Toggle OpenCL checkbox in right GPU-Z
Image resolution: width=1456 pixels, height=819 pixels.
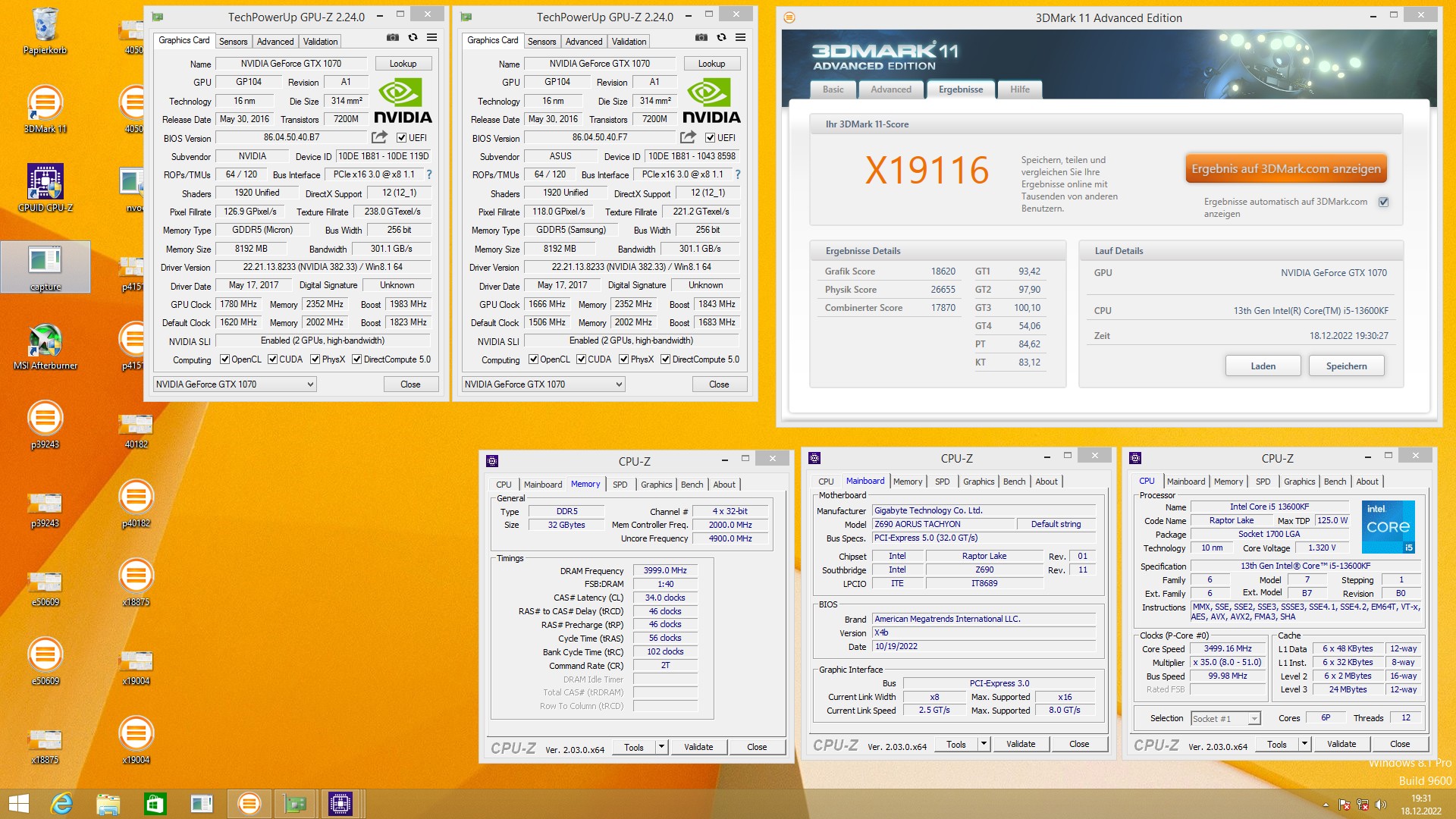[533, 359]
